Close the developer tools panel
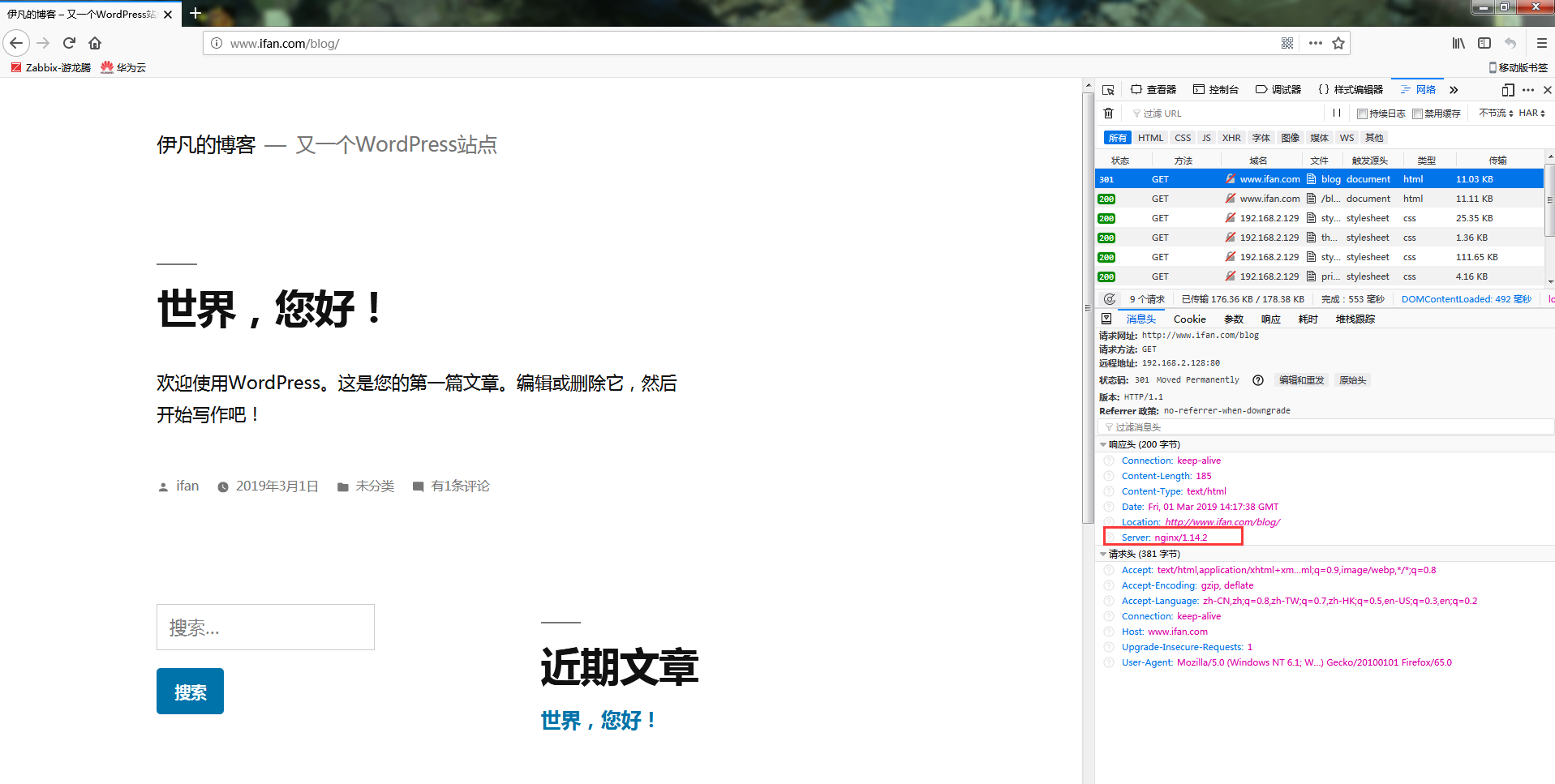 pos(1547,90)
